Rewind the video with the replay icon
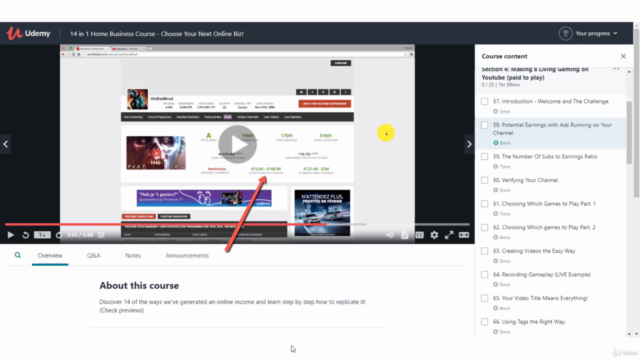Screen dimensions: 640x360 pyautogui.click(x=25, y=235)
